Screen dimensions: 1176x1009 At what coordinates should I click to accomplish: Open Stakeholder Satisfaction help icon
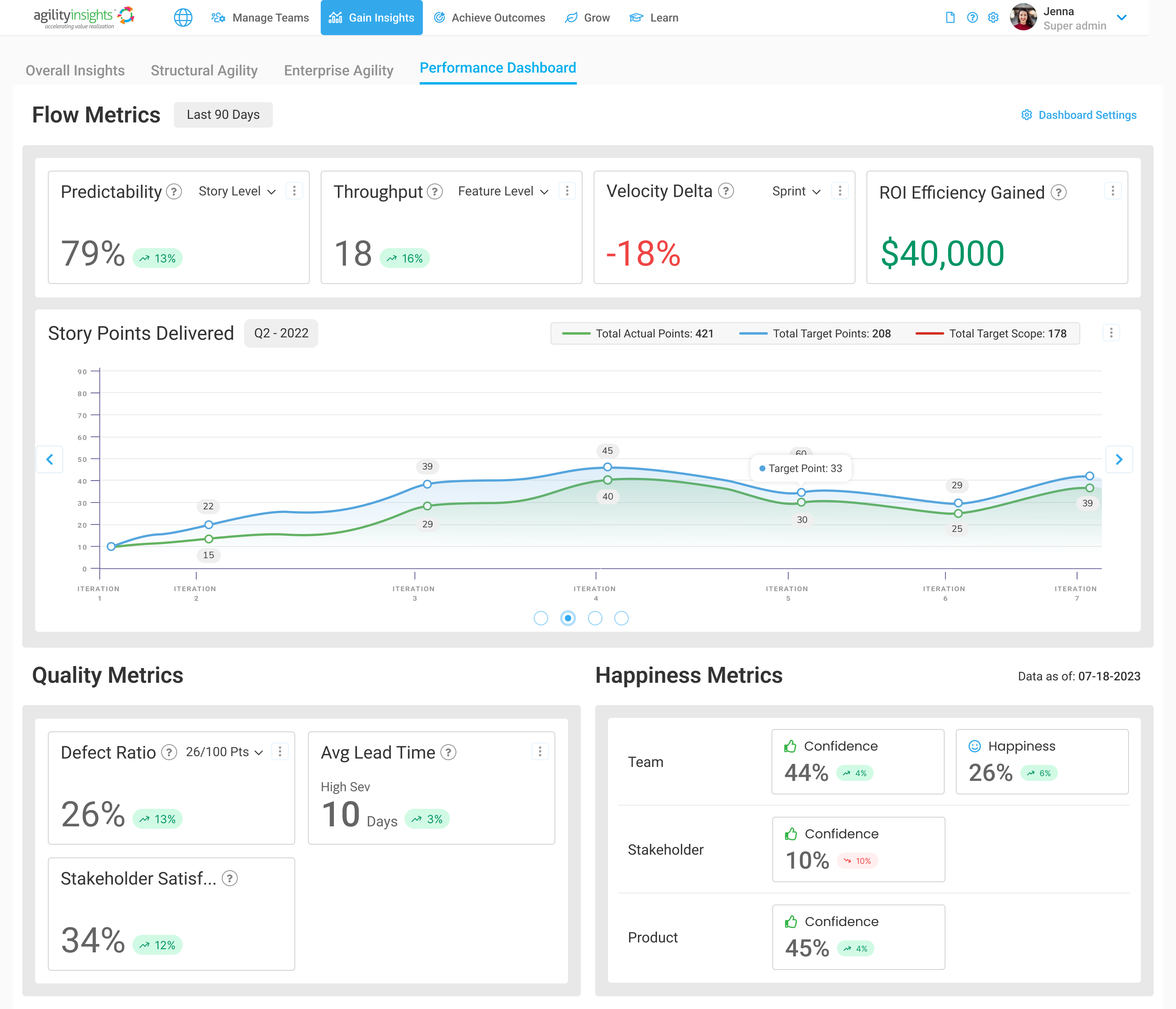tap(229, 879)
